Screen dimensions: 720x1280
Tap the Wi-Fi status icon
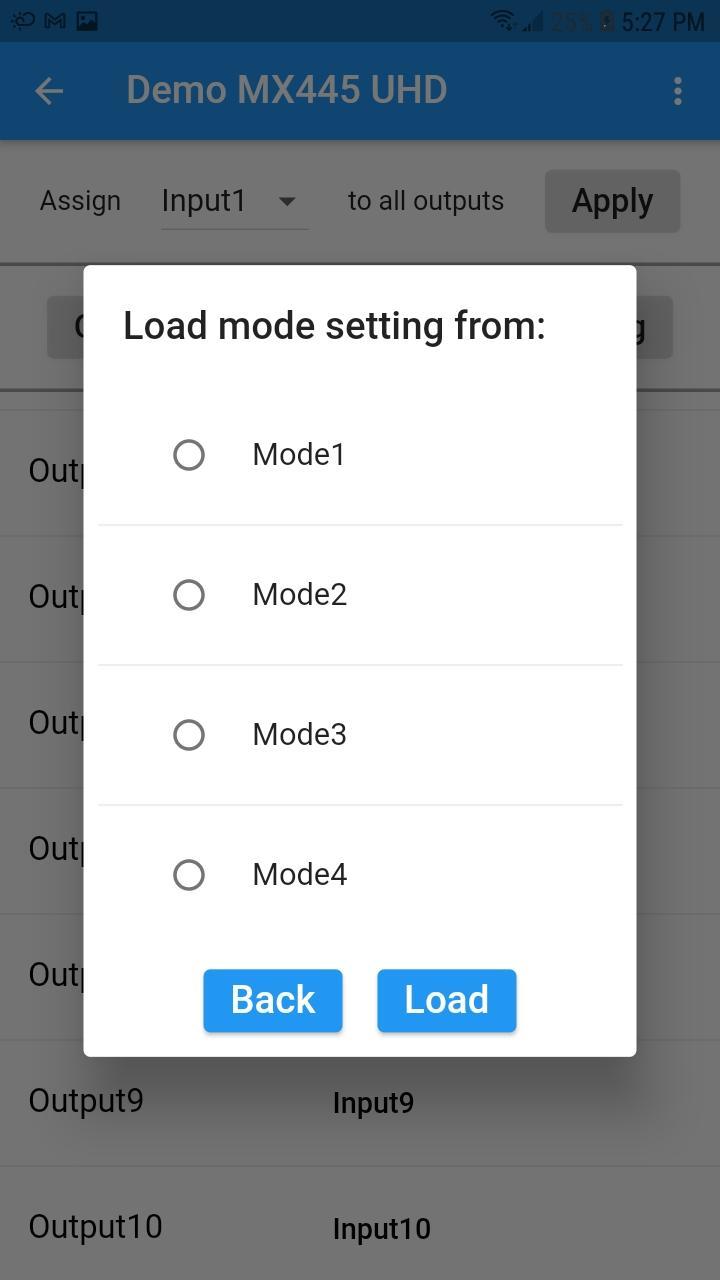point(503,21)
